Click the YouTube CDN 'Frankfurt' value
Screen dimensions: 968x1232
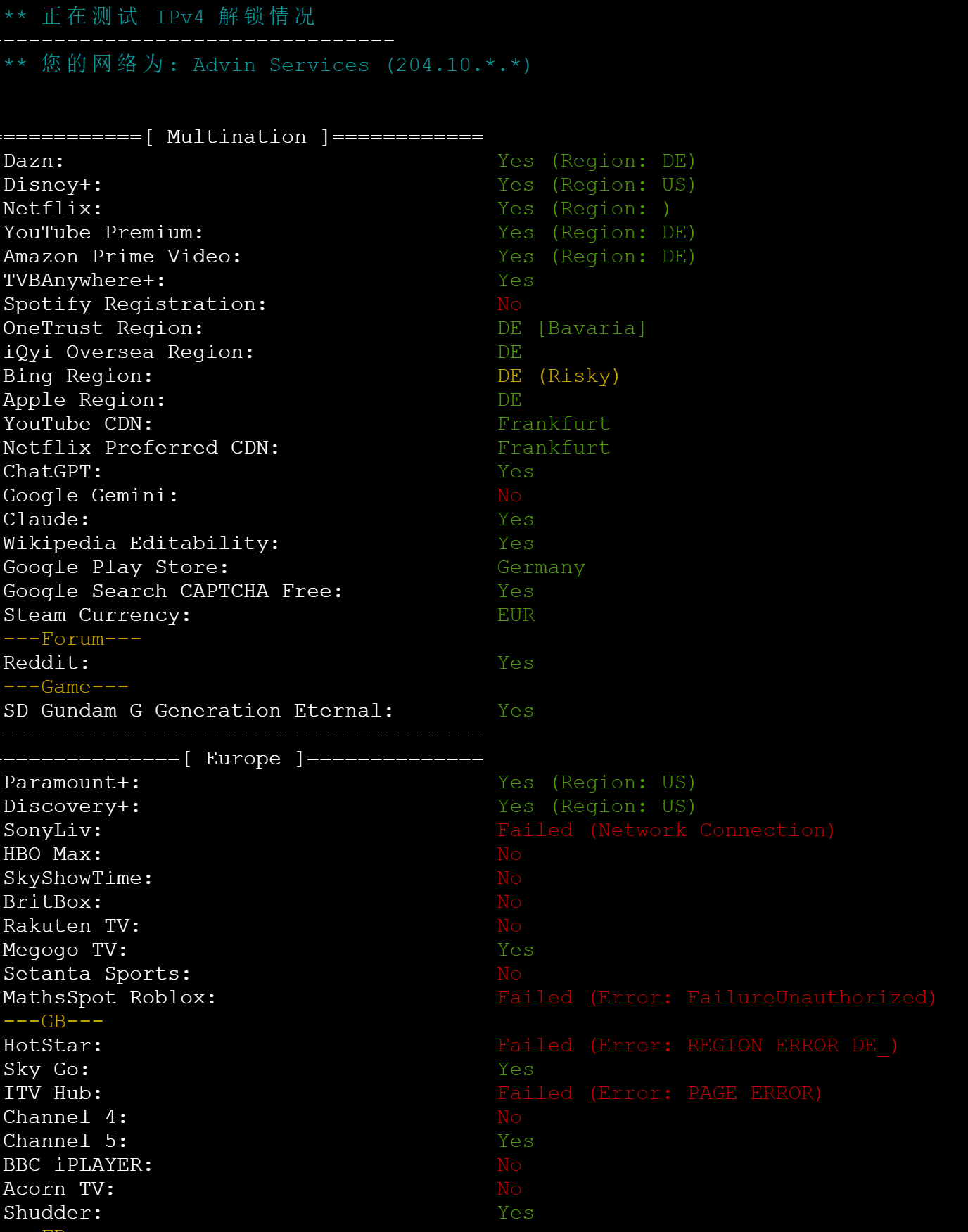tap(554, 424)
